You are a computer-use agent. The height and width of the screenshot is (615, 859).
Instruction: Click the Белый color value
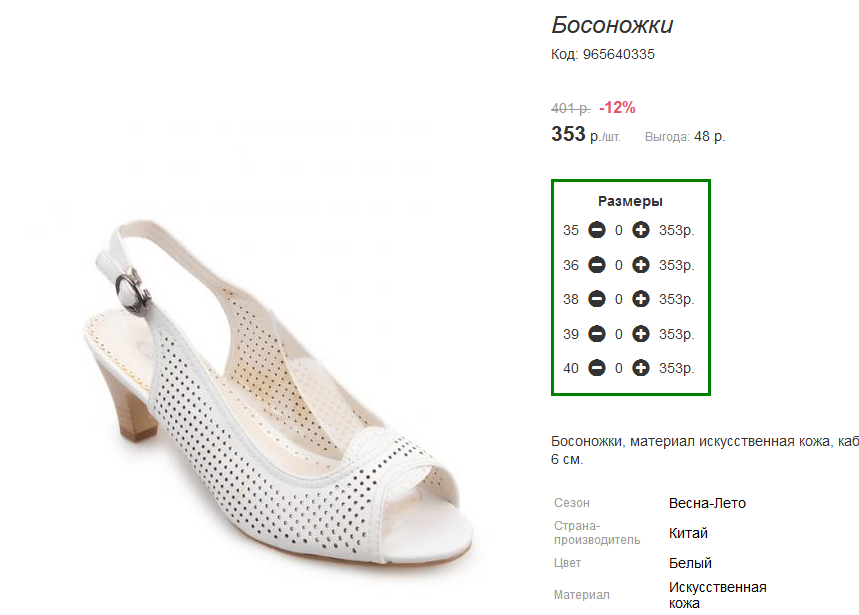[690, 563]
